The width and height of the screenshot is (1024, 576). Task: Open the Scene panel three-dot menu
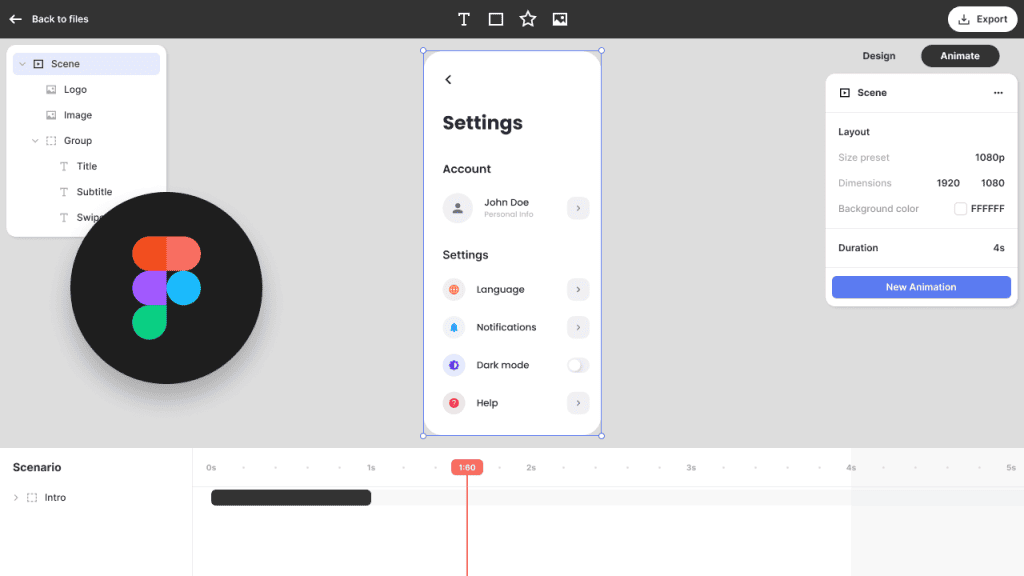[997, 93]
